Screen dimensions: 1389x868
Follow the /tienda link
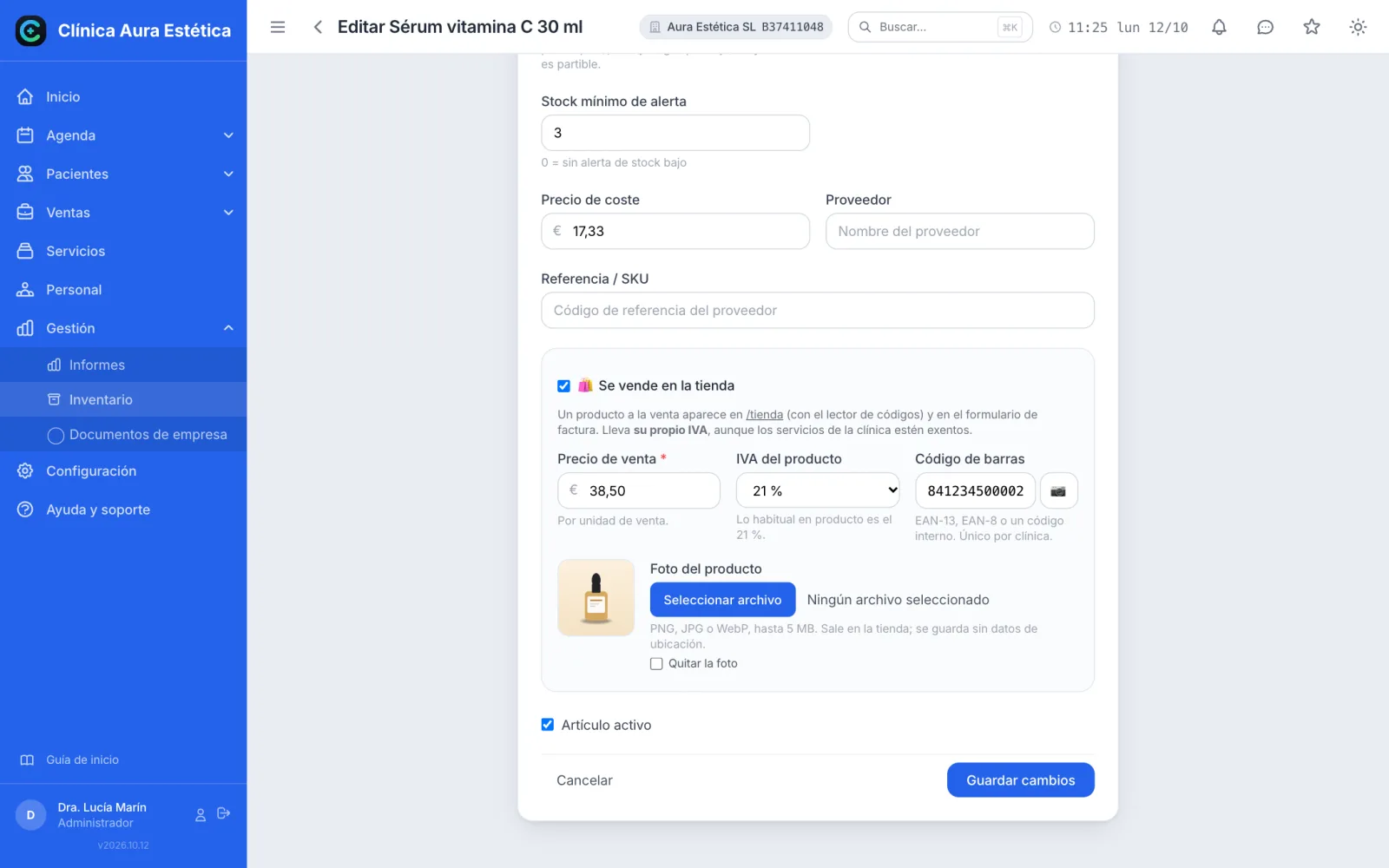(765, 415)
